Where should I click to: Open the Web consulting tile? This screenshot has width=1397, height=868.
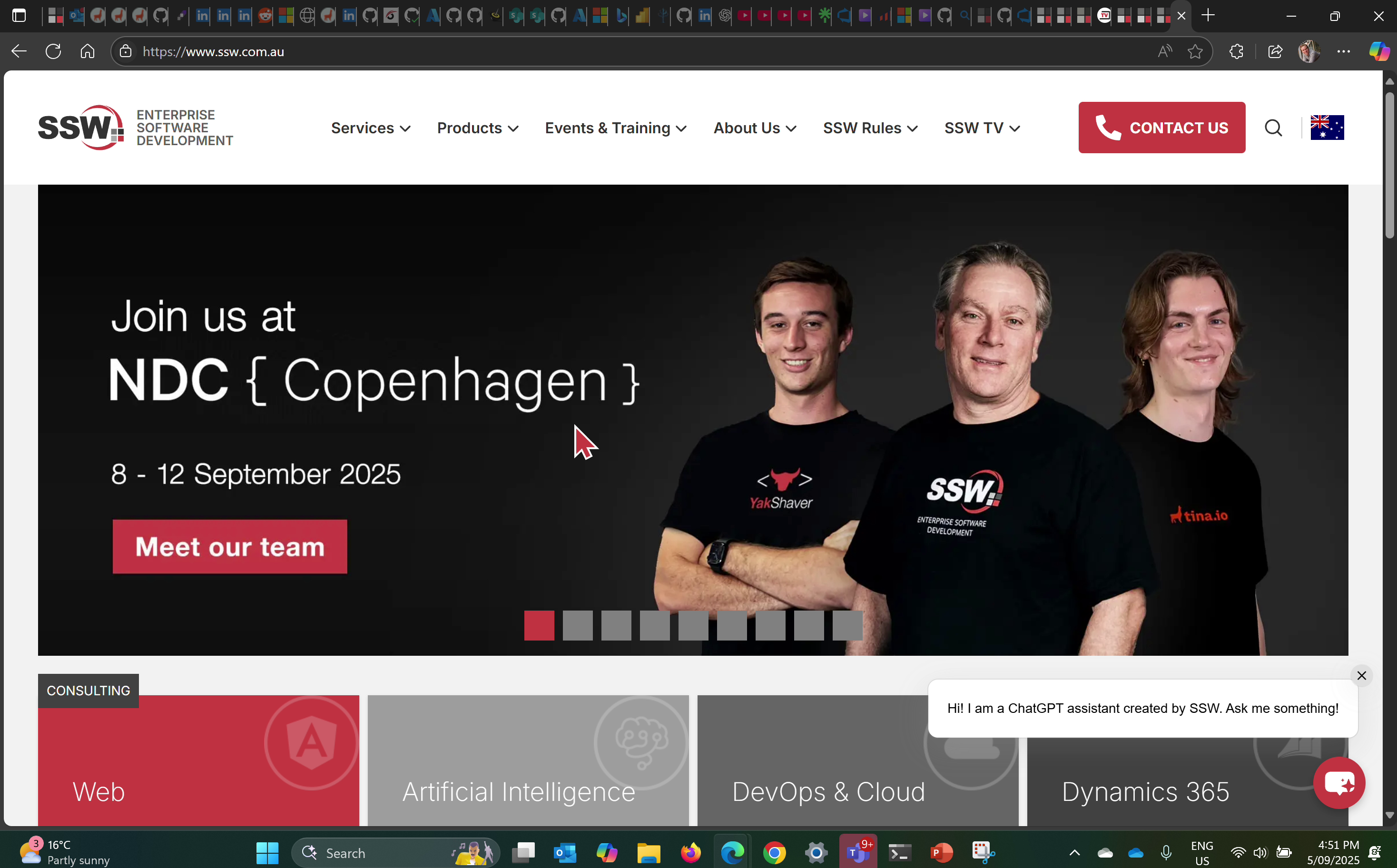[198, 760]
